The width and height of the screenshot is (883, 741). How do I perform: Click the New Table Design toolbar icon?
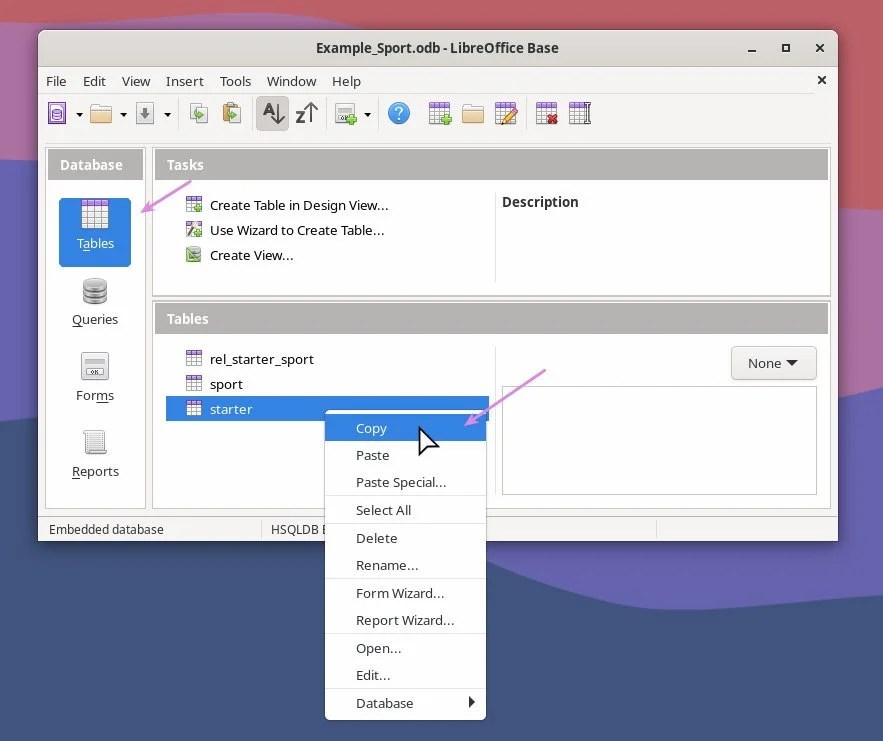[439, 113]
